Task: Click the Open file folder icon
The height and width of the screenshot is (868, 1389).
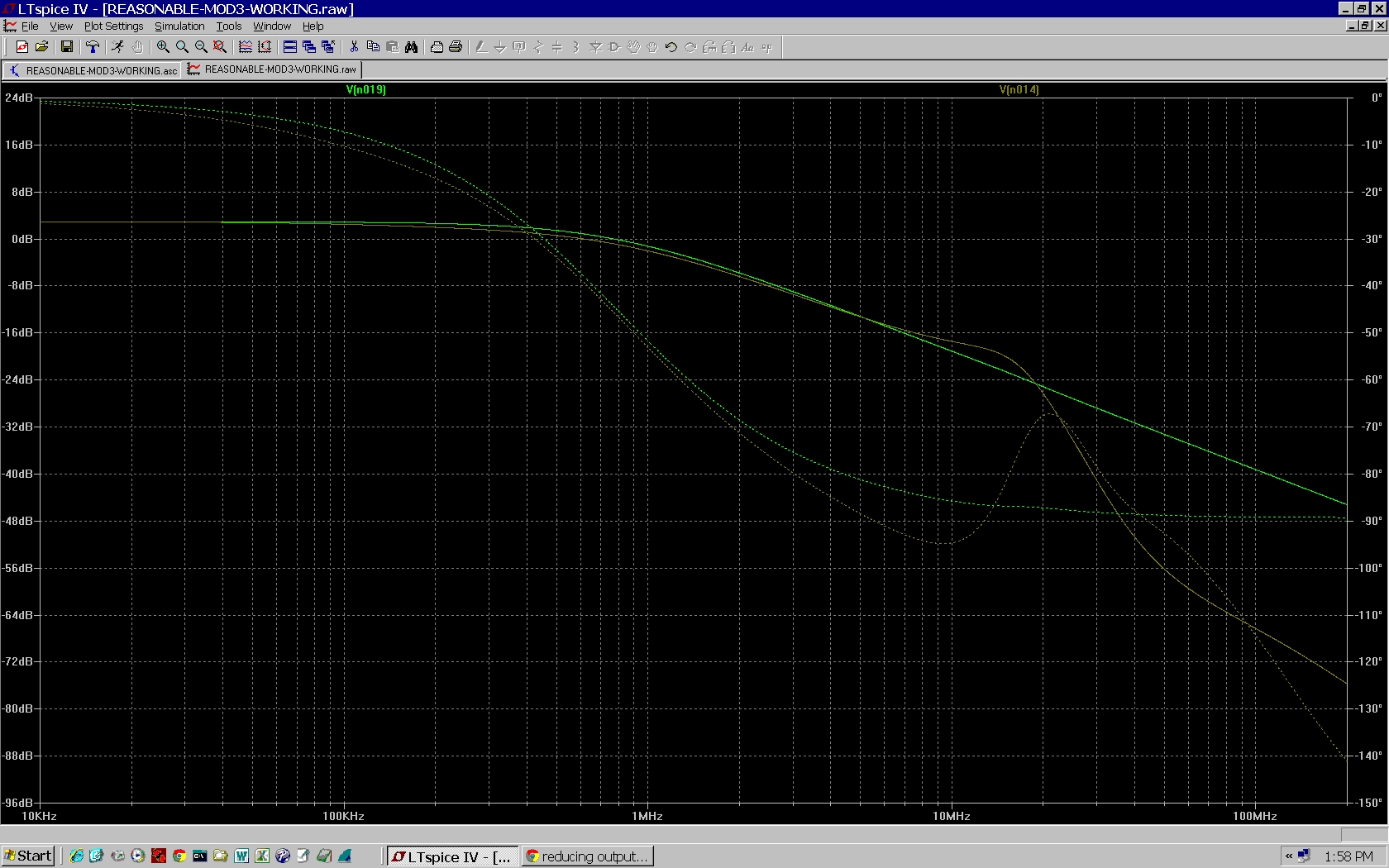Action: 41,47
